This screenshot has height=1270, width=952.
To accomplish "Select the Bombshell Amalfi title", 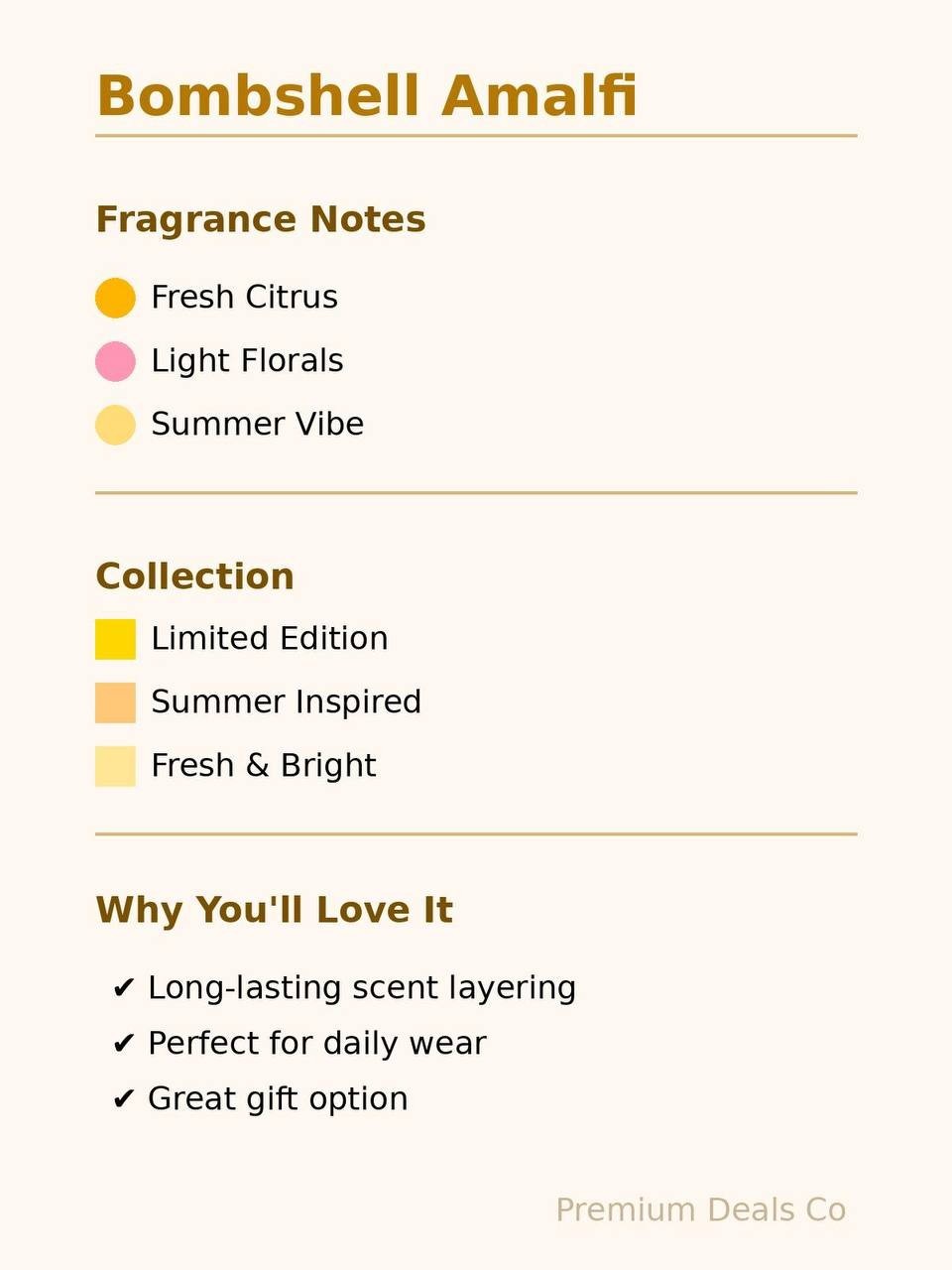I will (x=367, y=96).
